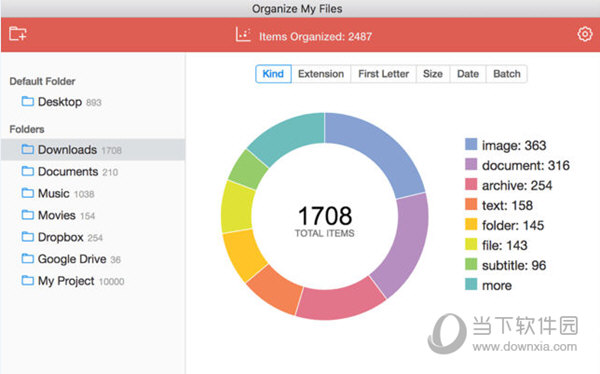
Task: Click the Music folder icon
Action: point(28,193)
